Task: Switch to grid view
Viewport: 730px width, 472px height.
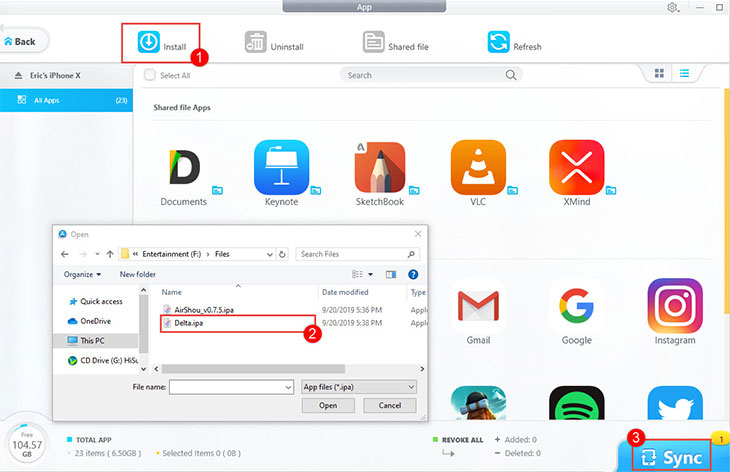Action: (x=659, y=74)
